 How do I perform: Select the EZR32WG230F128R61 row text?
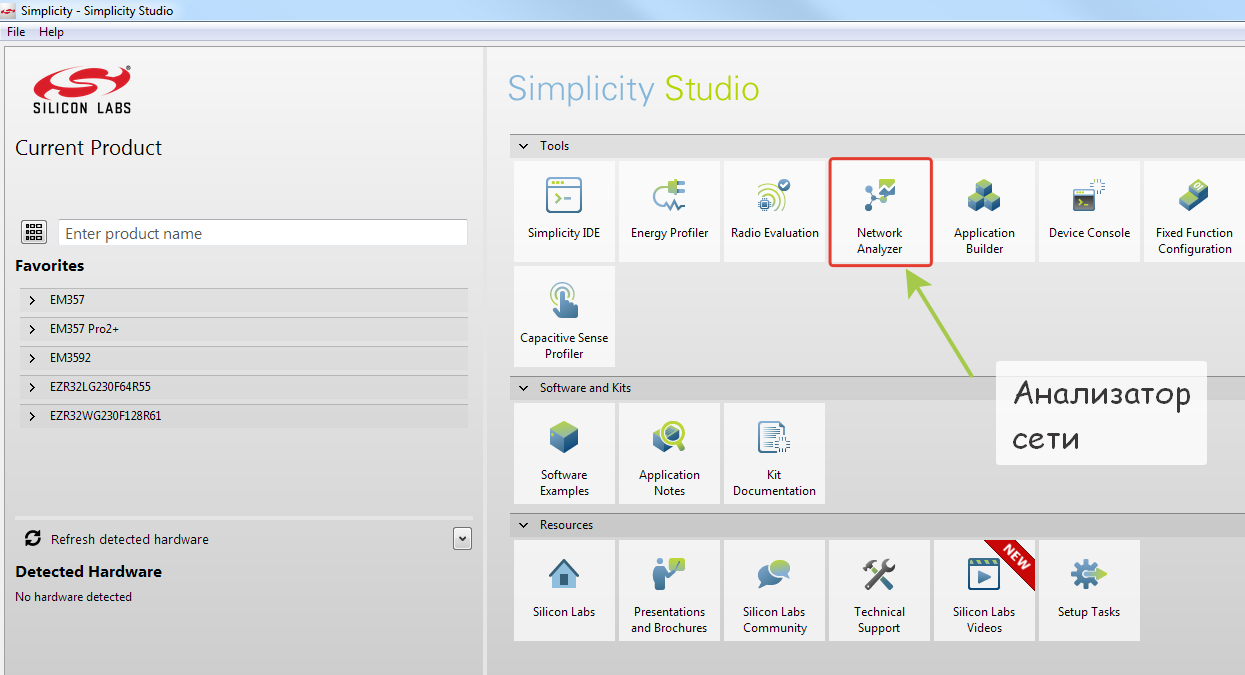pyautogui.click(x=106, y=416)
